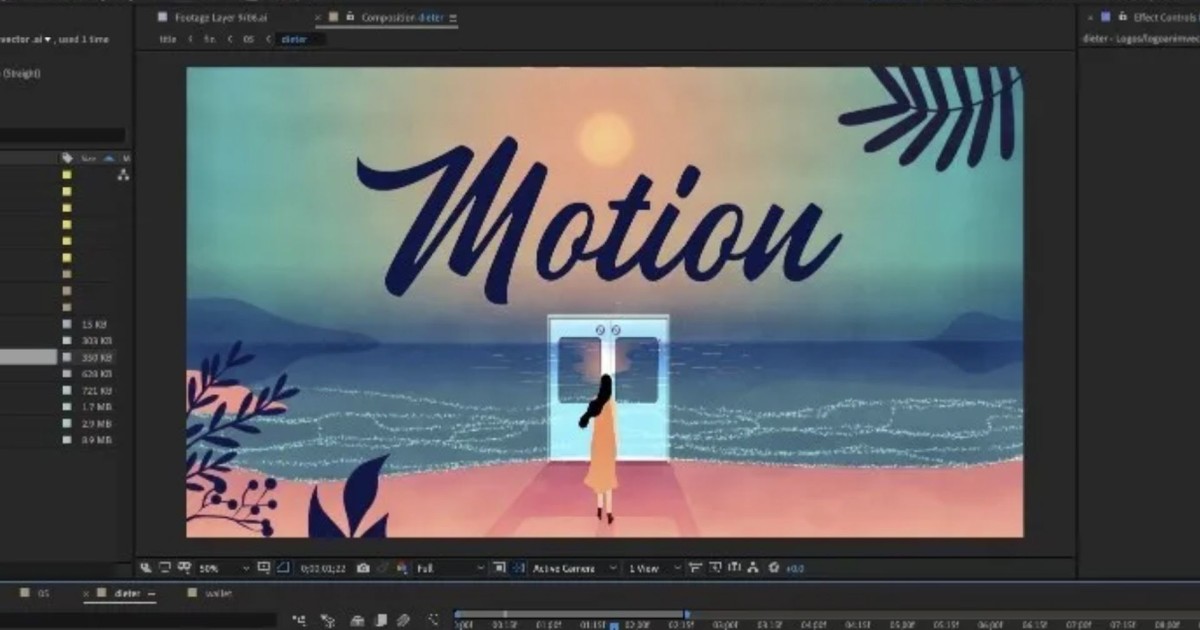Click the label swatch beside 15 KB

point(67,324)
